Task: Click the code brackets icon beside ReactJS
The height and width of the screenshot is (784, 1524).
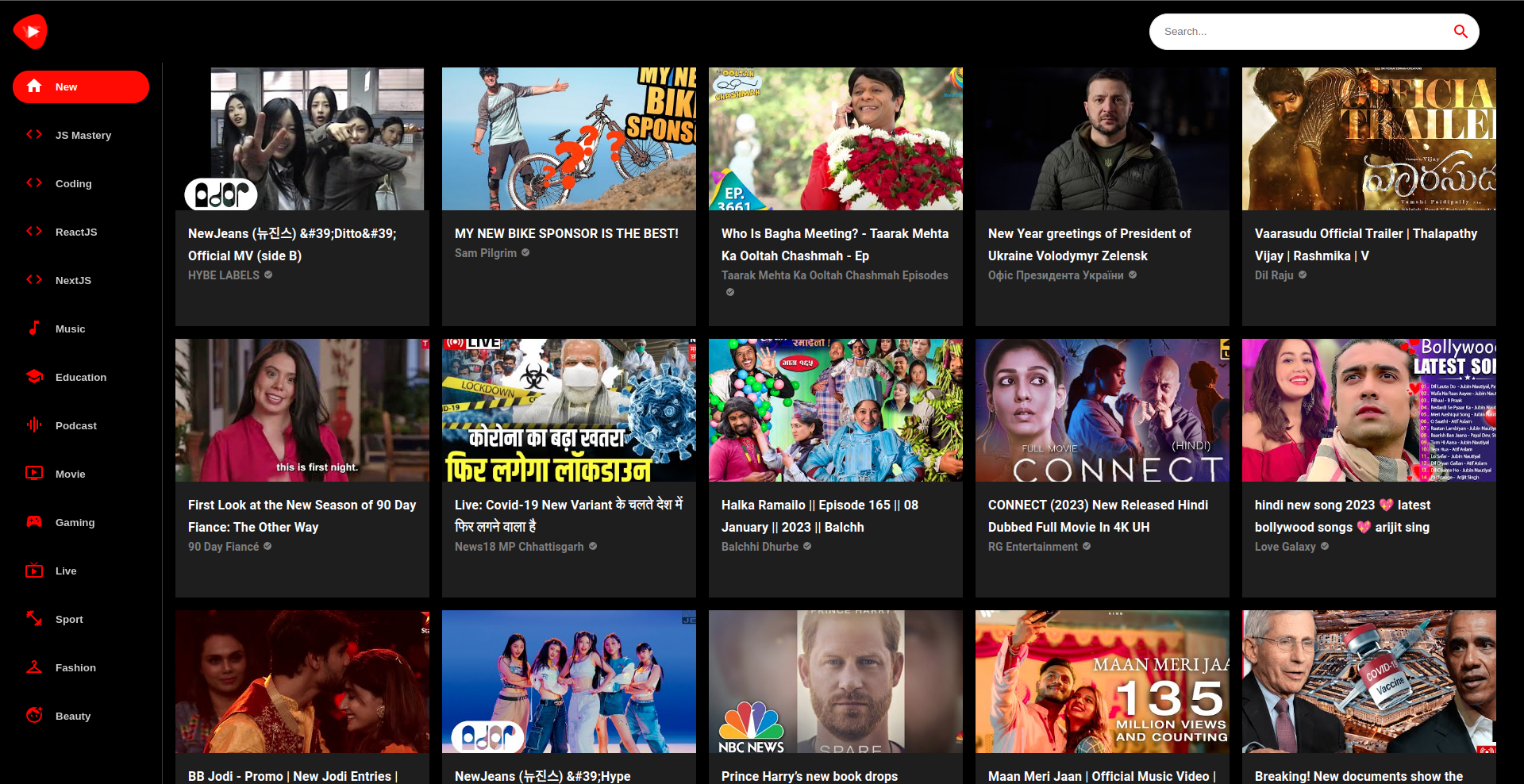Action: (x=34, y=232)
